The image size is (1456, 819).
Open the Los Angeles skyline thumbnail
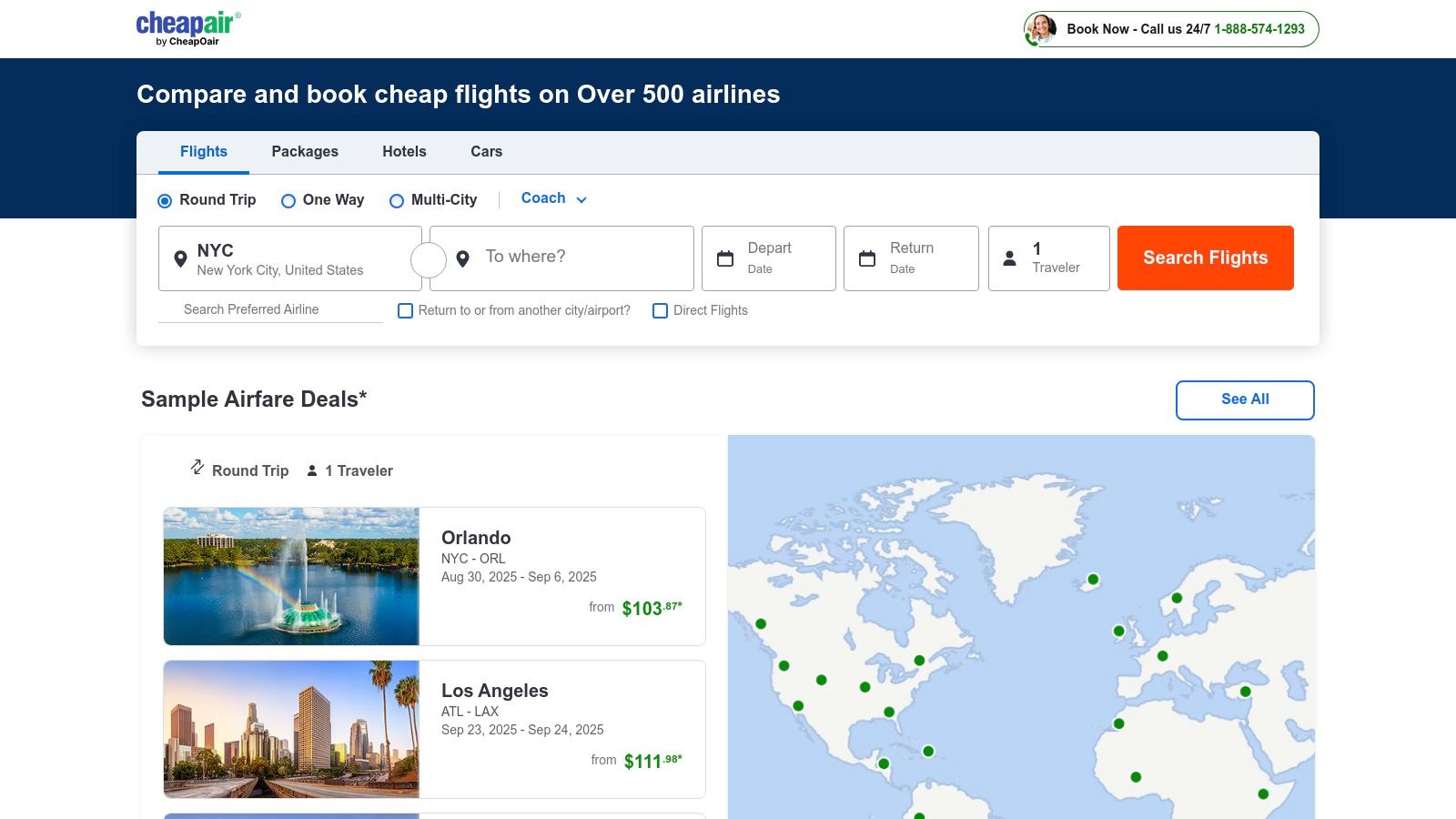click(291, 729)
